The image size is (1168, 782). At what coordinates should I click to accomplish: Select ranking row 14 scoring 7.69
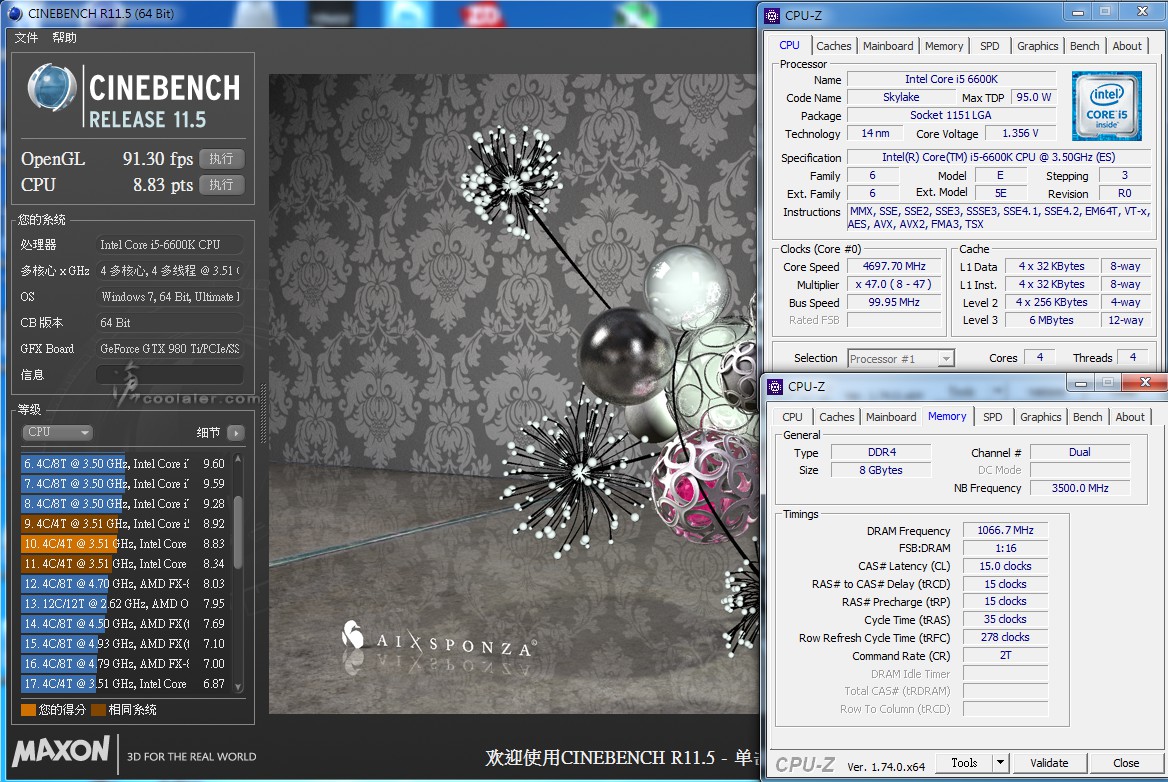tap(124, 624)
